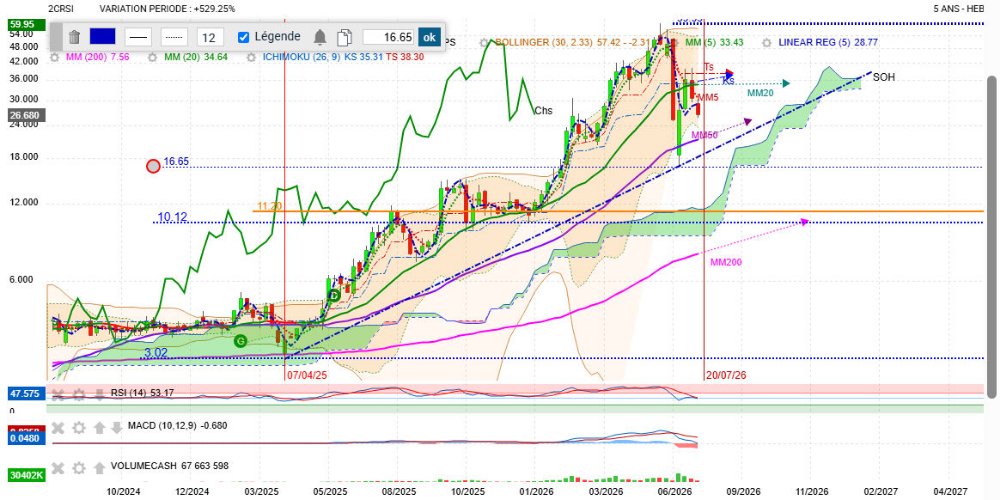
Task: Open the MACD (10,12,9) settings gear
Action: coord(78,427)
